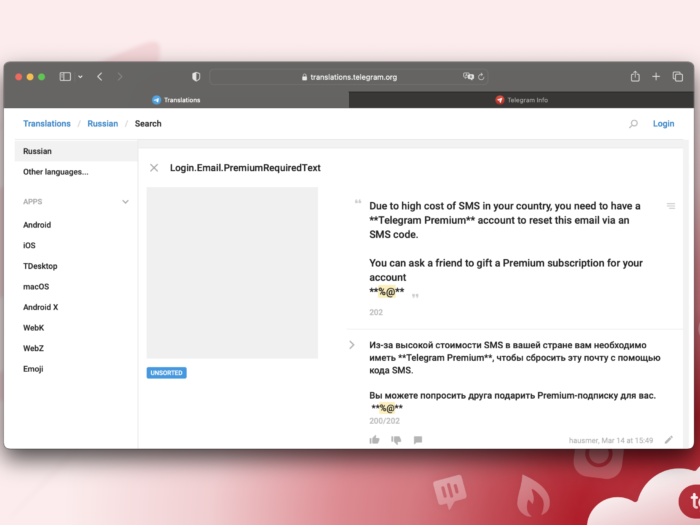The width and height of the screenshot is (700, 525).
Task: Open the Translations breadcrumb link
Action: pos(47,124)
